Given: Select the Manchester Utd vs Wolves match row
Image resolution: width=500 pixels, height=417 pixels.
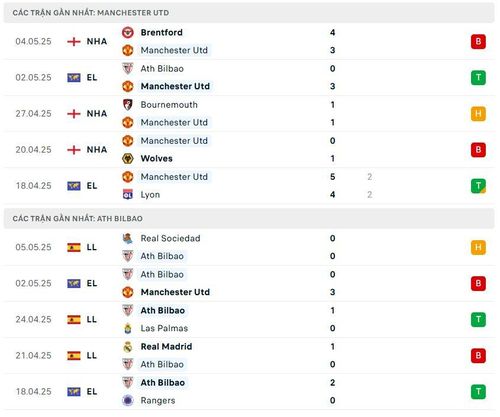Looking at the screenshot, I should click(249, 150).
